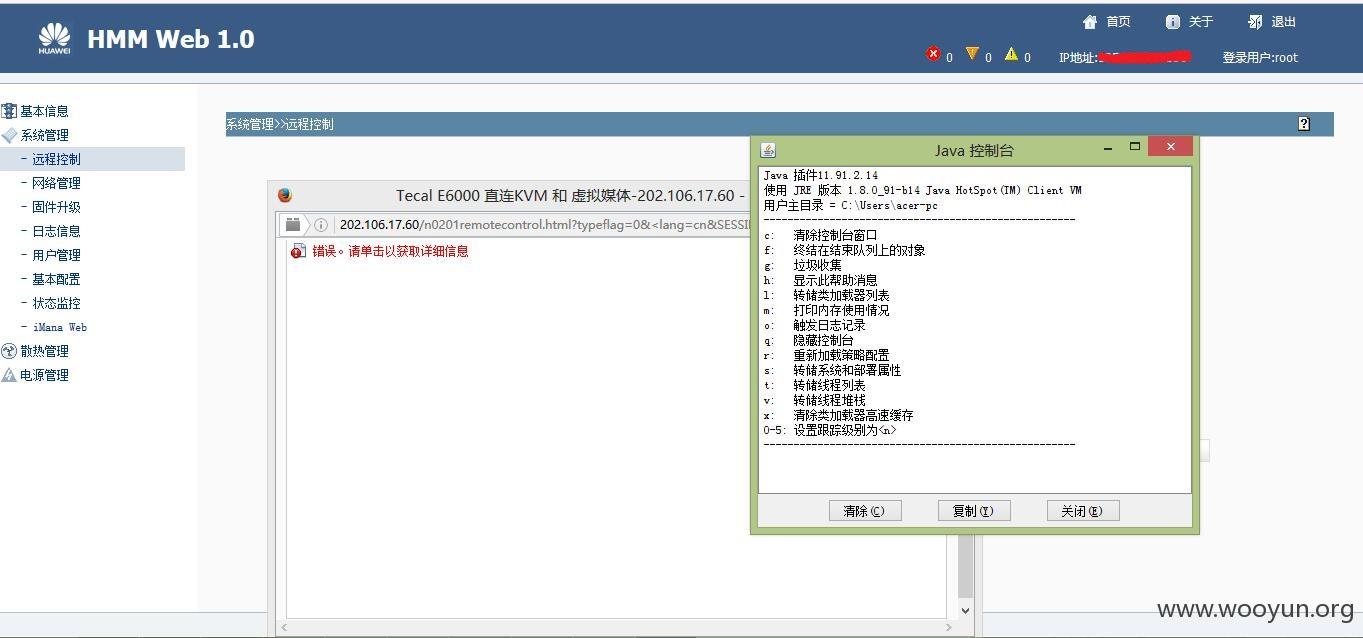
Task: Click the 电源管理 warning icon
Action: pos(9,375)
